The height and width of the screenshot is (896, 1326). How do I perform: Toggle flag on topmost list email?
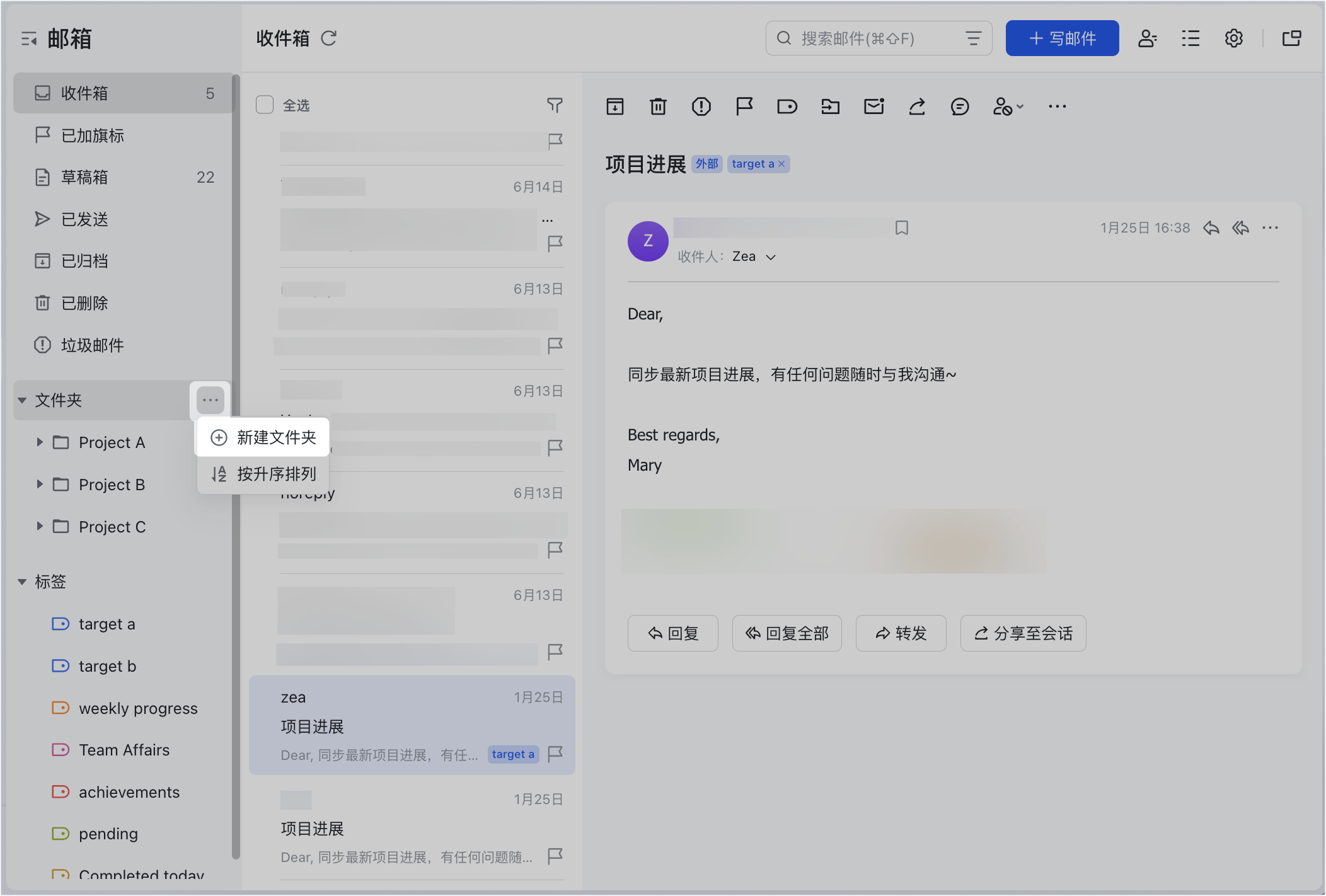pyautogui.click(x=555, y=141)
